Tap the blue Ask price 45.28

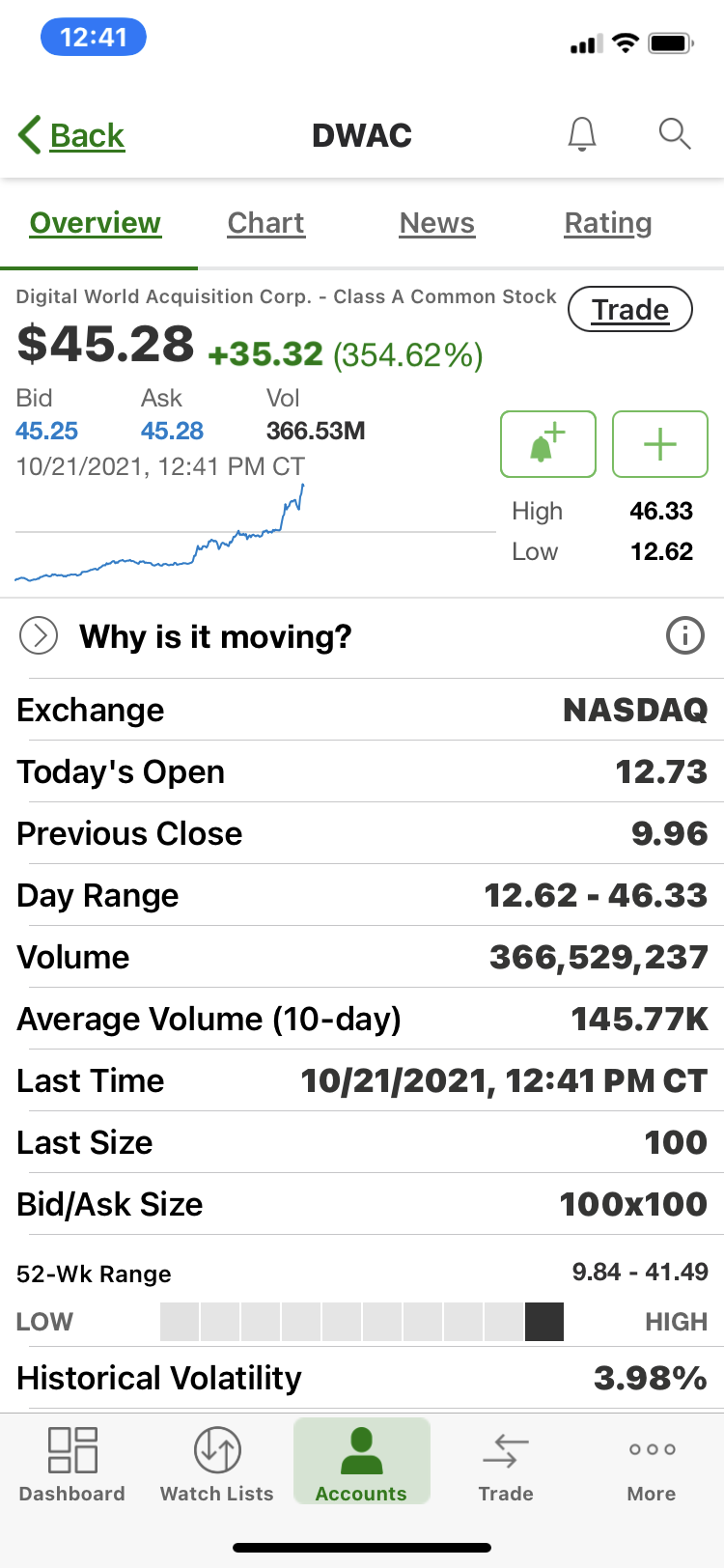pyautogui.click(x=172, y=431)
